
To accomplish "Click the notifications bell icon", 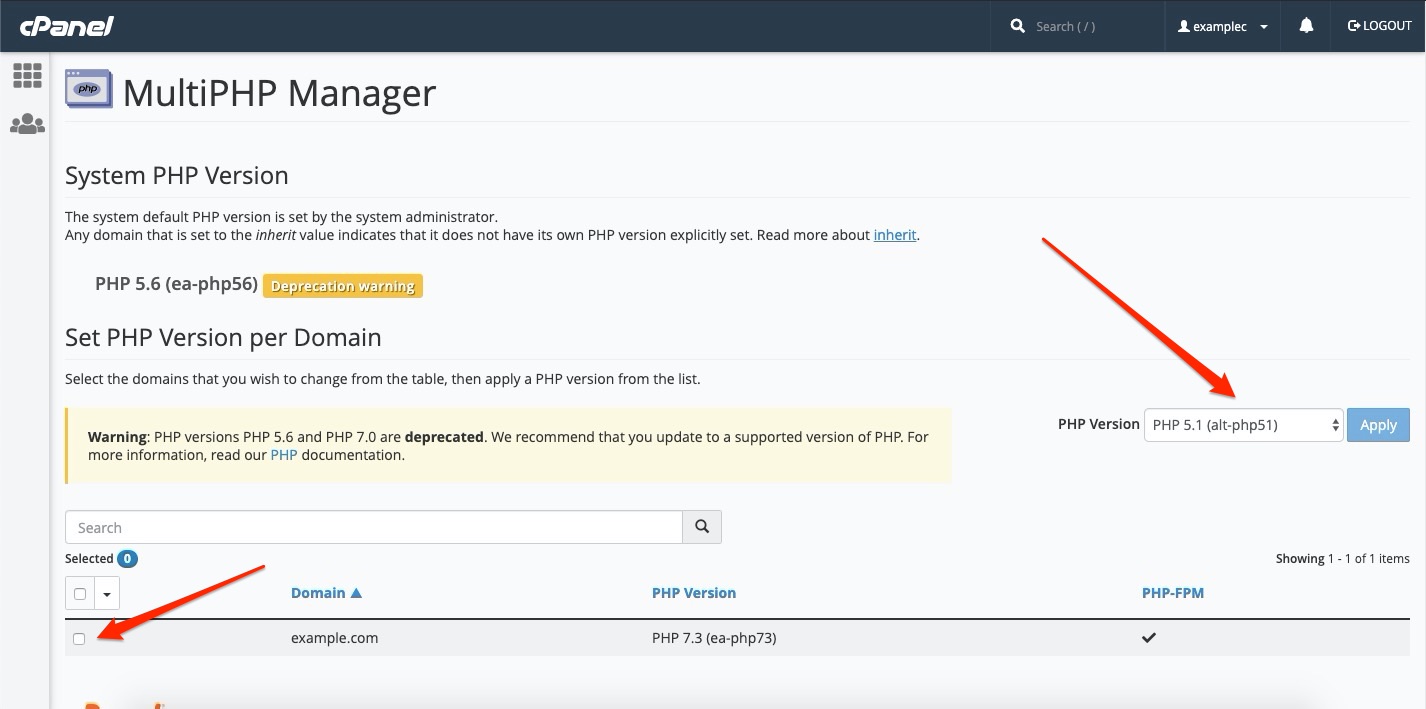I will click(x=1306, y=26).
